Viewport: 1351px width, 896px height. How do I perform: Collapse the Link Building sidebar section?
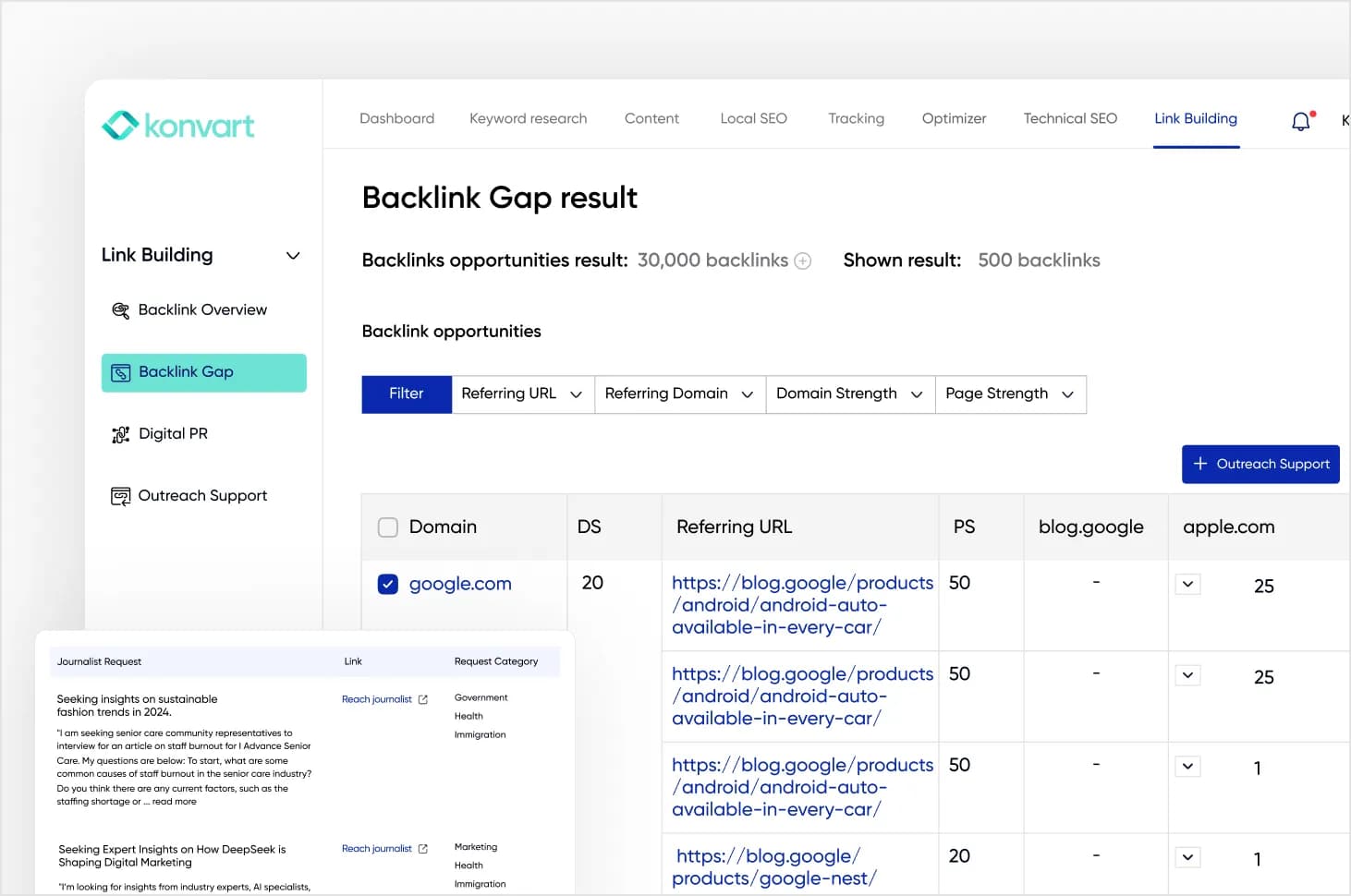(x=293, y=256)
